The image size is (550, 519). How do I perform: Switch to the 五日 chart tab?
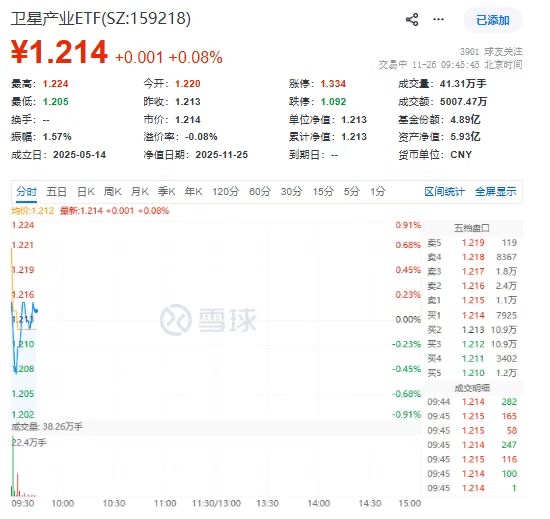56,191
